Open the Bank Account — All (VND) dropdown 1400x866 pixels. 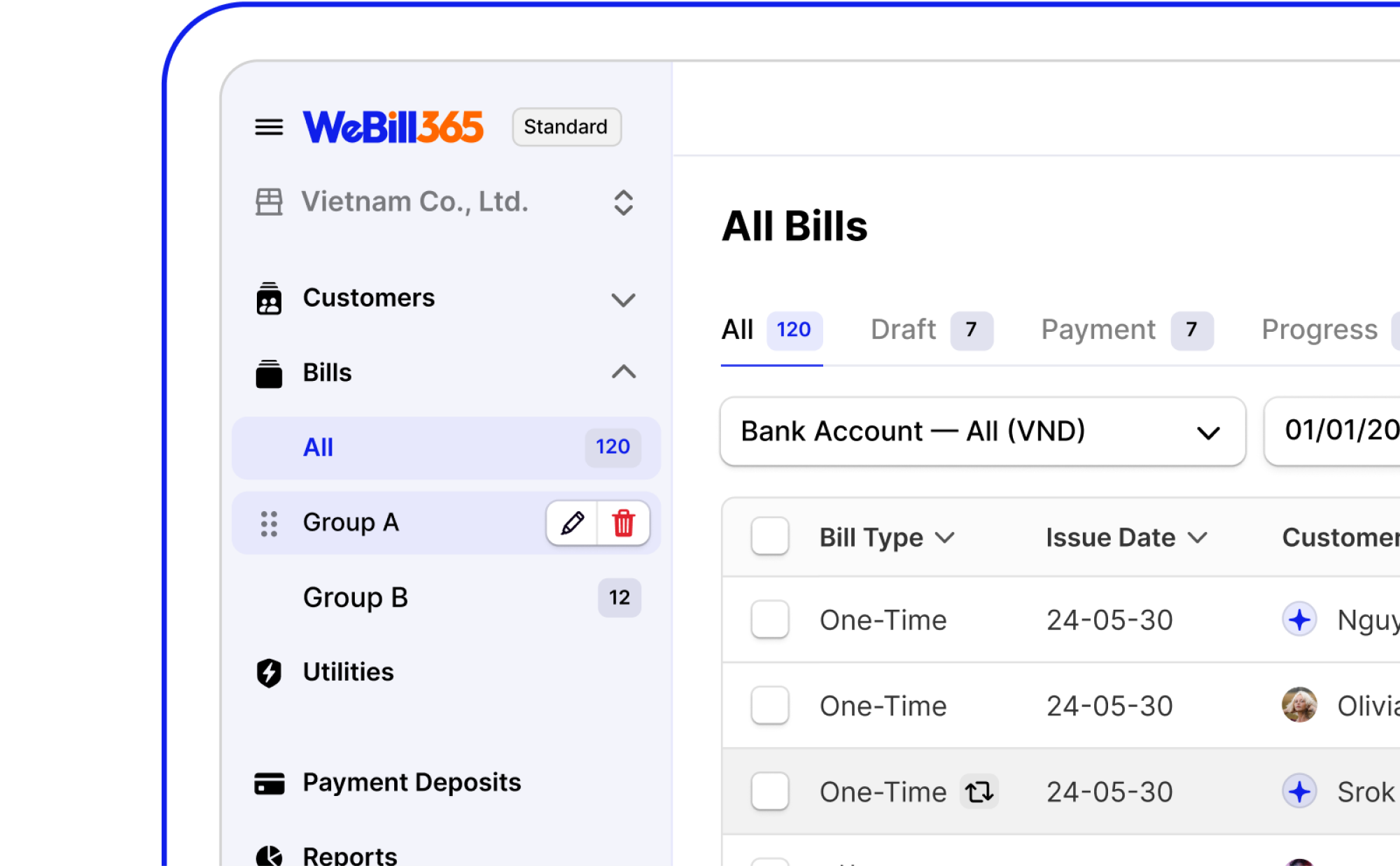coord(980,432)
